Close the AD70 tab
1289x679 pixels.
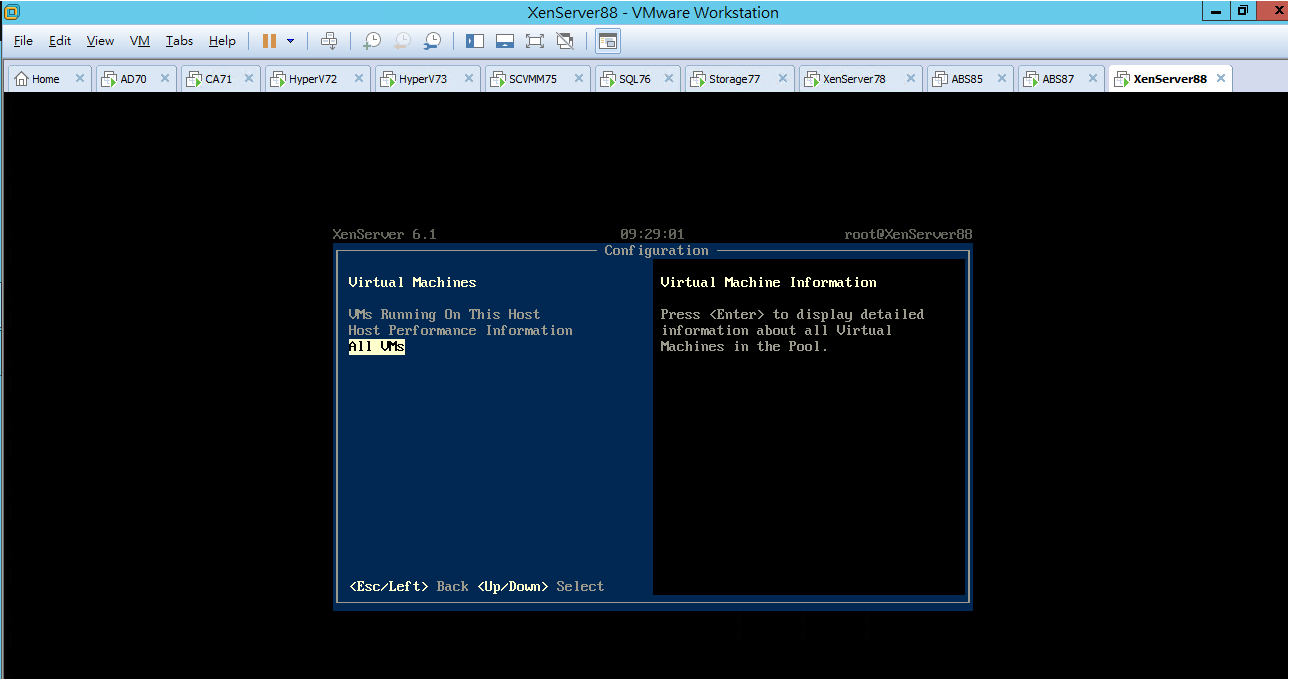(164, 79)
